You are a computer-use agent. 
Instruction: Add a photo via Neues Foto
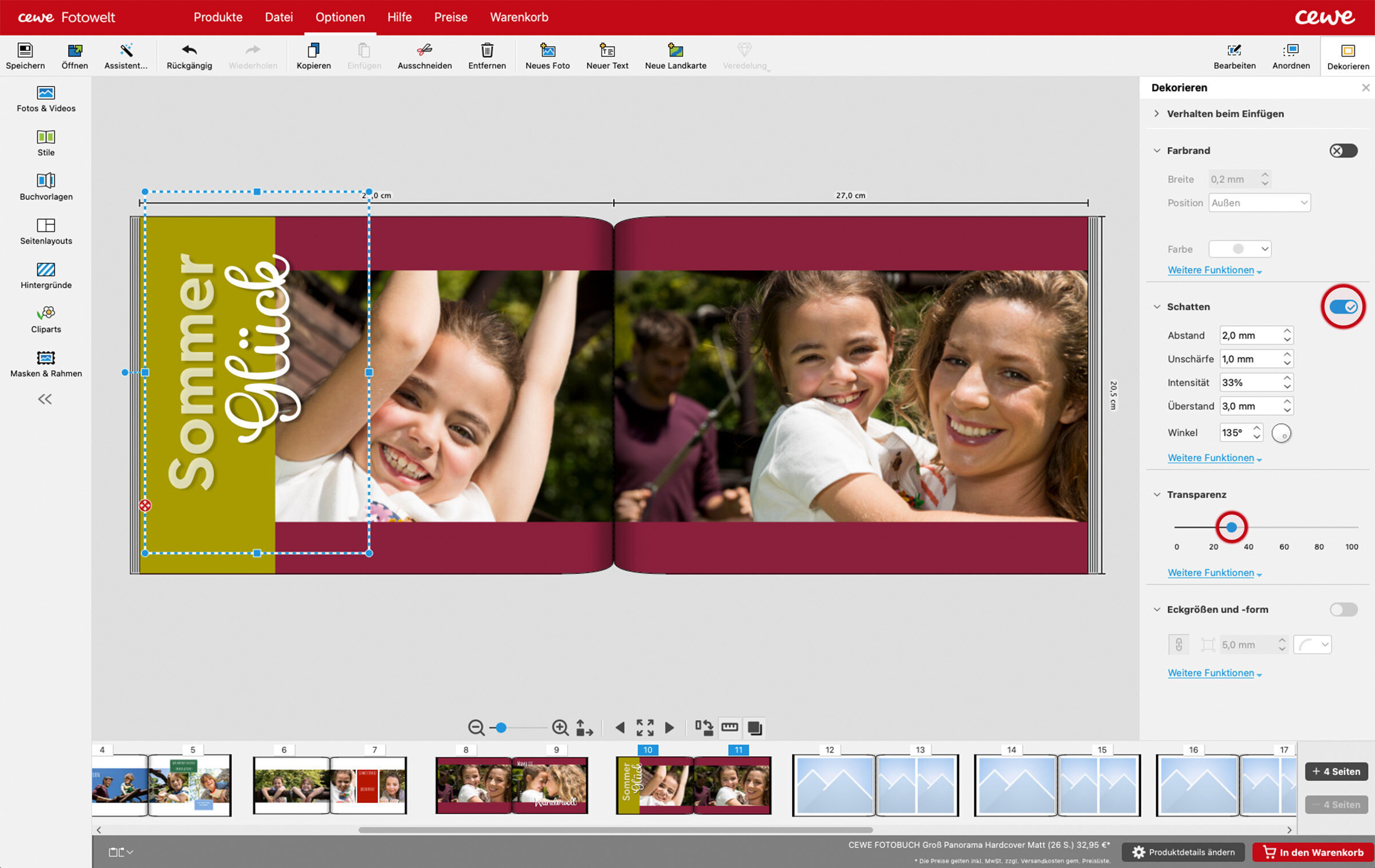tap(548, 56)
